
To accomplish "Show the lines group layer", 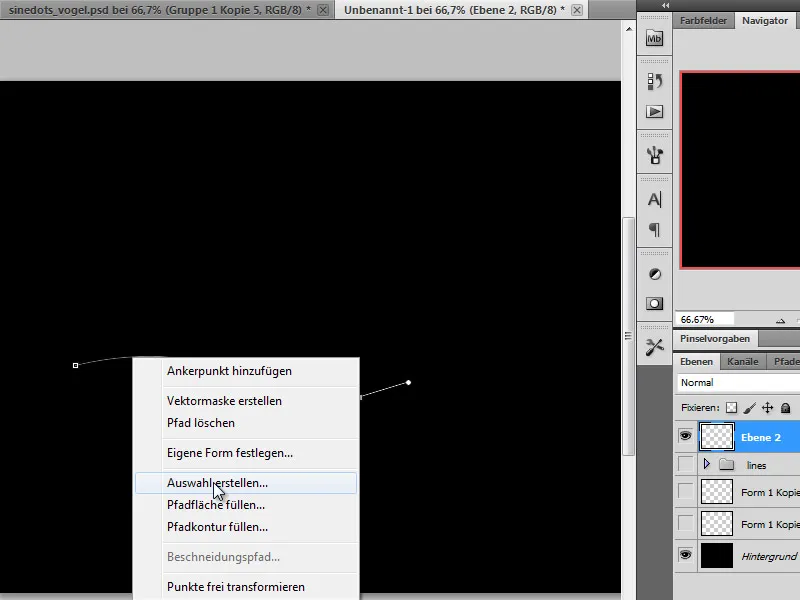I will point(686,464).
